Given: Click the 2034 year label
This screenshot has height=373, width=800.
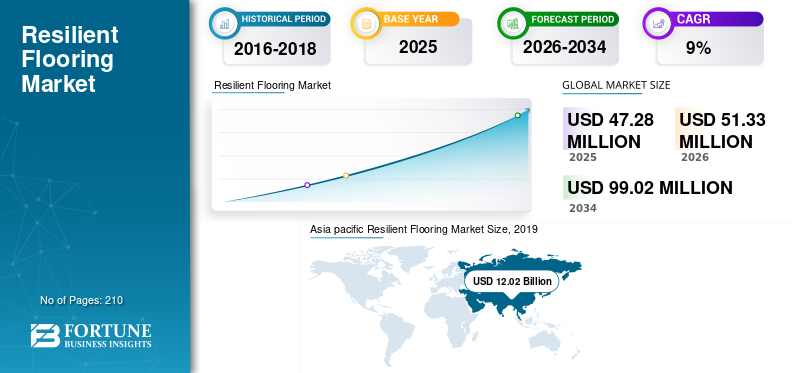Looking at the screenshot, I should [583, 208].
